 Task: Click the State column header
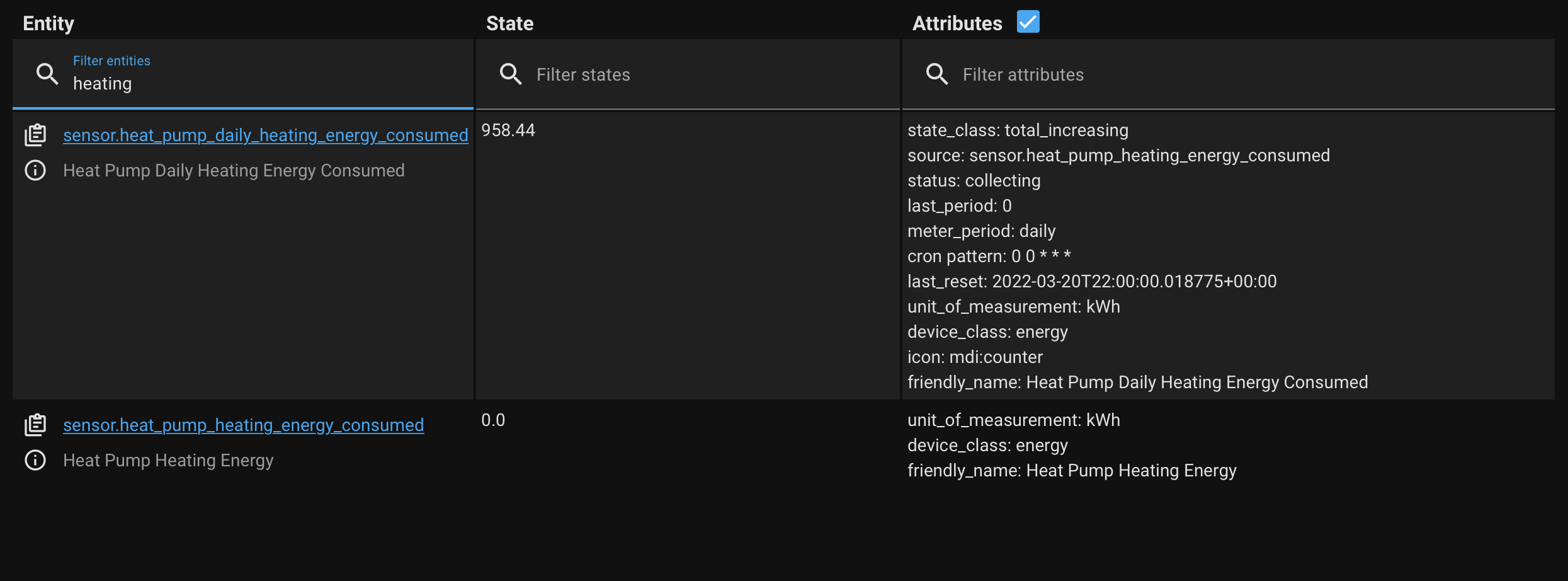510,23
